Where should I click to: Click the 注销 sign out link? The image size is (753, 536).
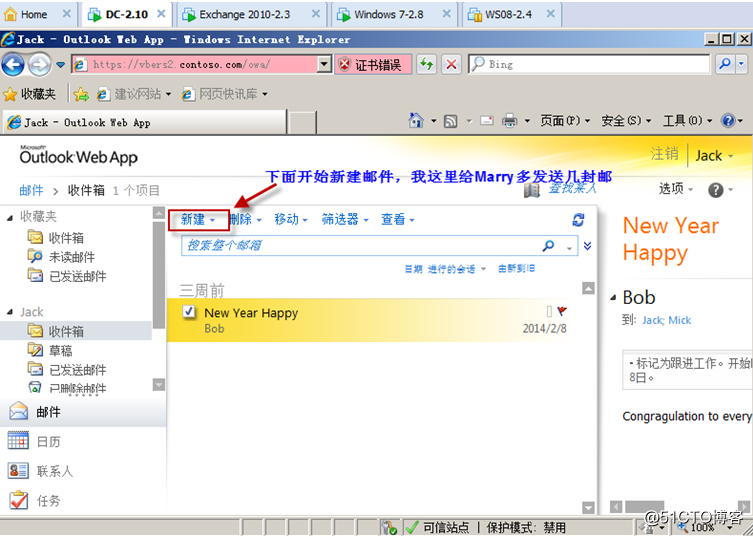[665, 154]
